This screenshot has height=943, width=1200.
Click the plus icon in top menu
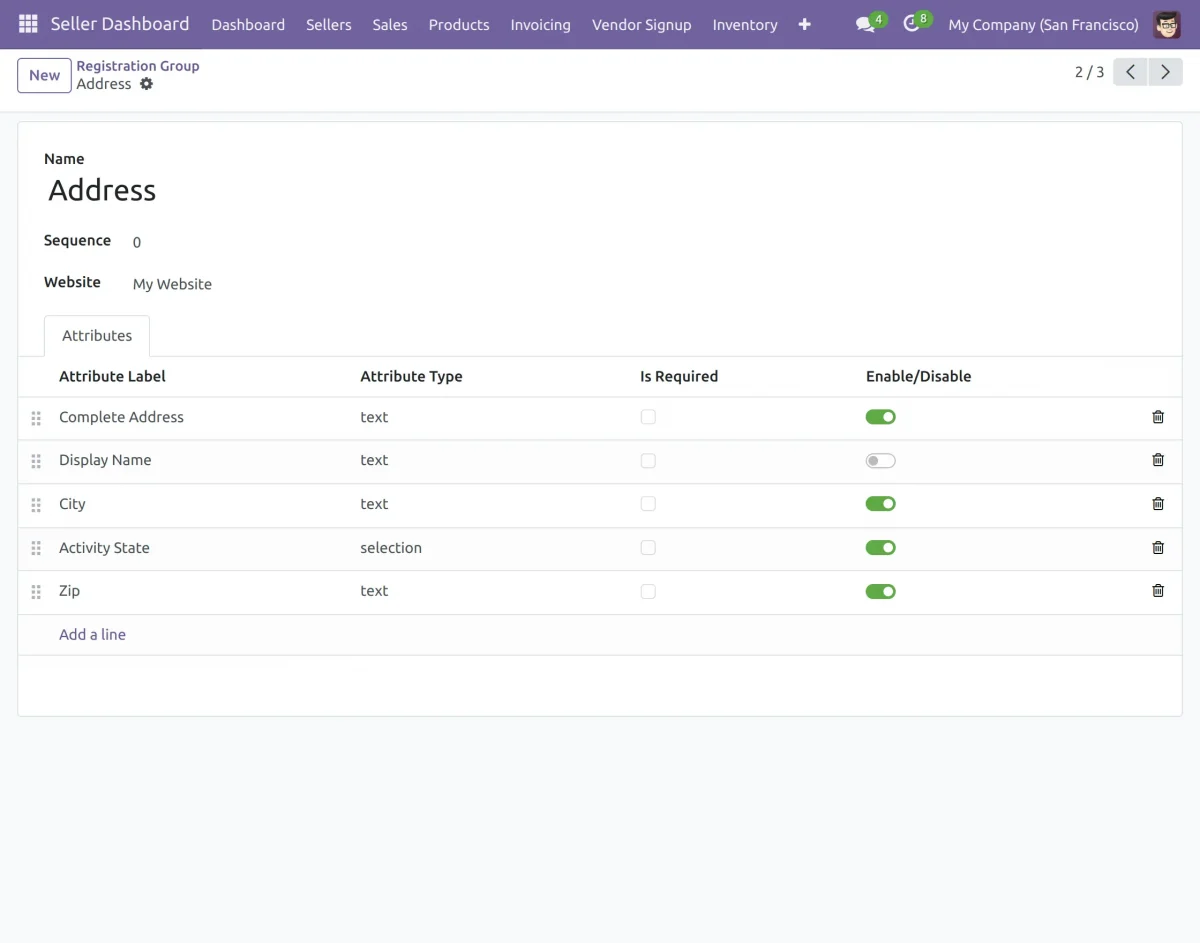click(804, 24)
